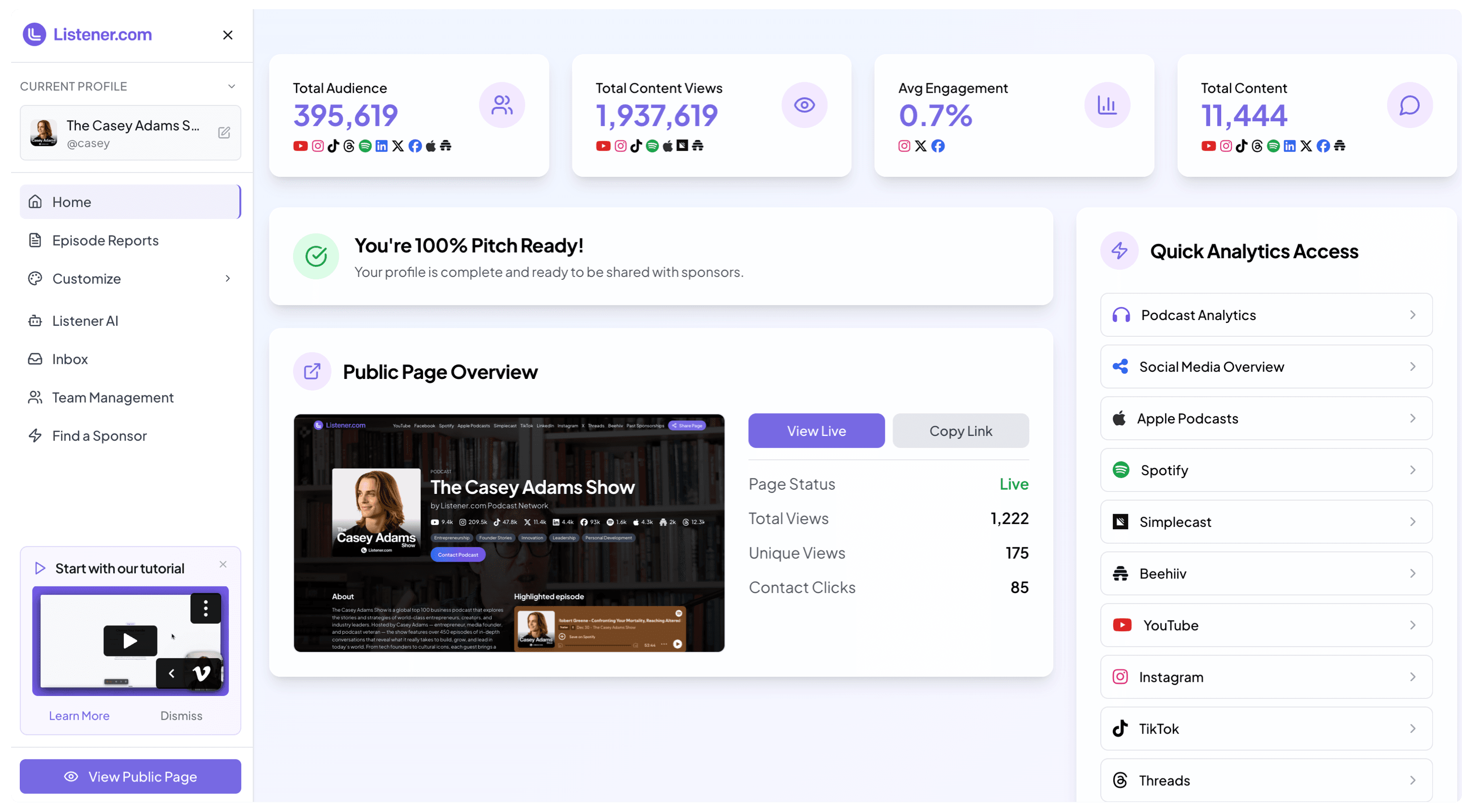Click the Podcast Analytics headphones icon
This screenshot has width=1474, height=812.
point(1121,315)
